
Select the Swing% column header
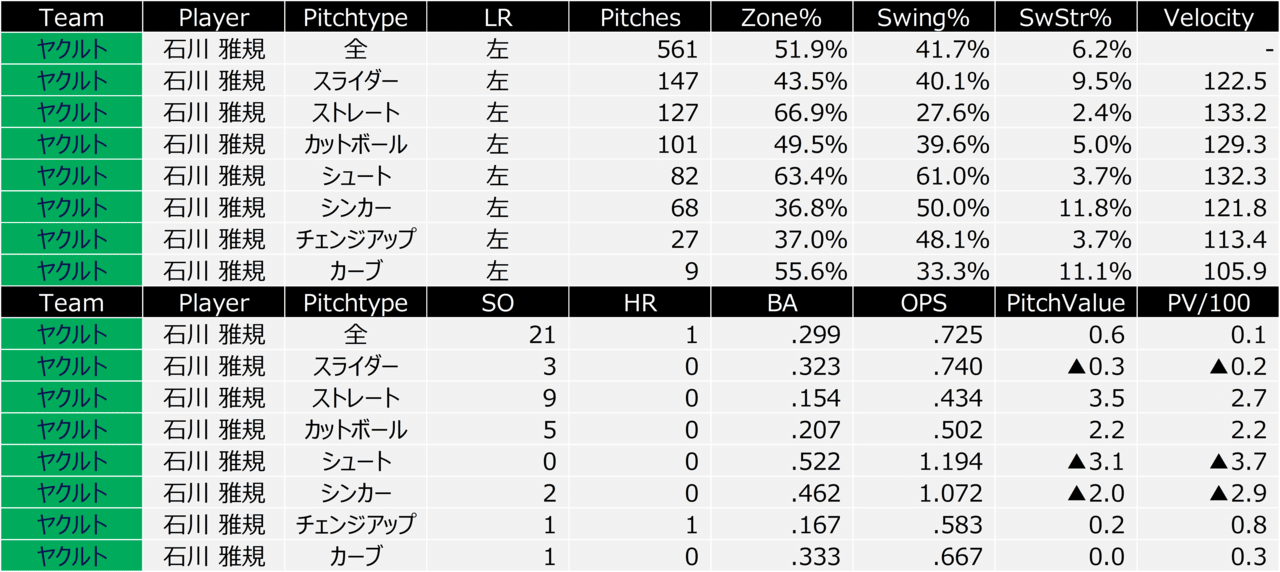(925, 17)
